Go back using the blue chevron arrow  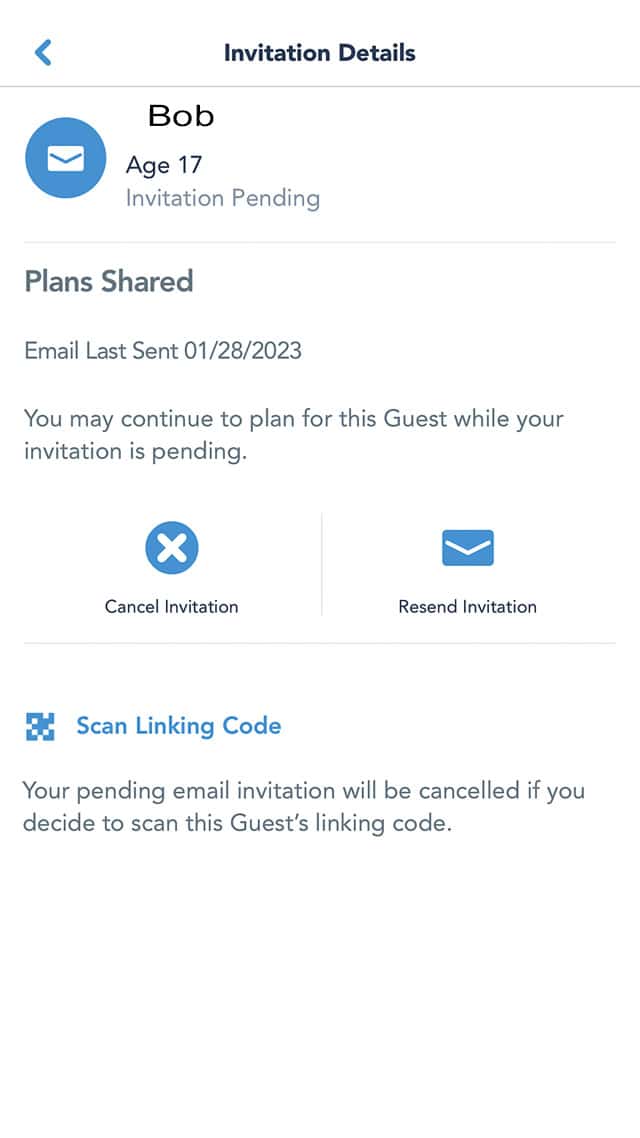44,52
